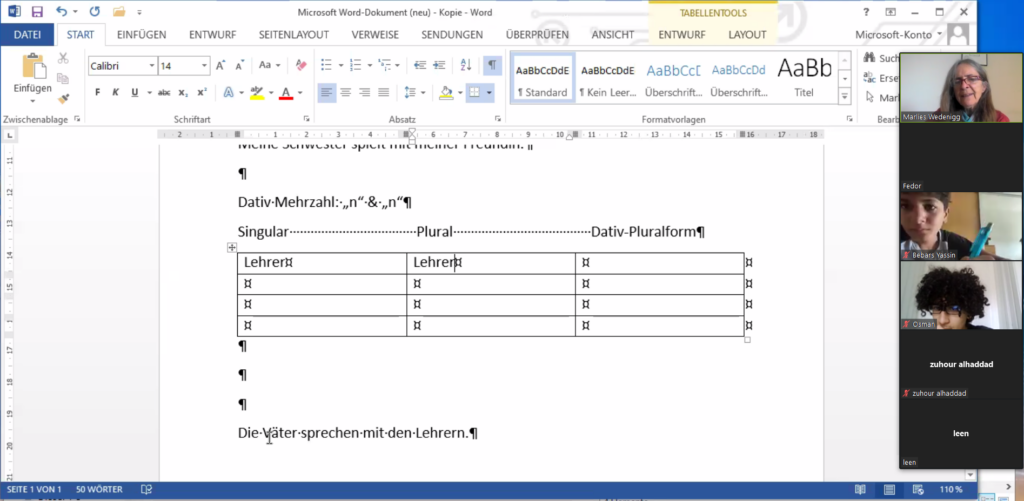The height and width of the screenshot is (501, 1024).
Task: Toggle underline formatting (U)
Action: (x=135, y=93)
